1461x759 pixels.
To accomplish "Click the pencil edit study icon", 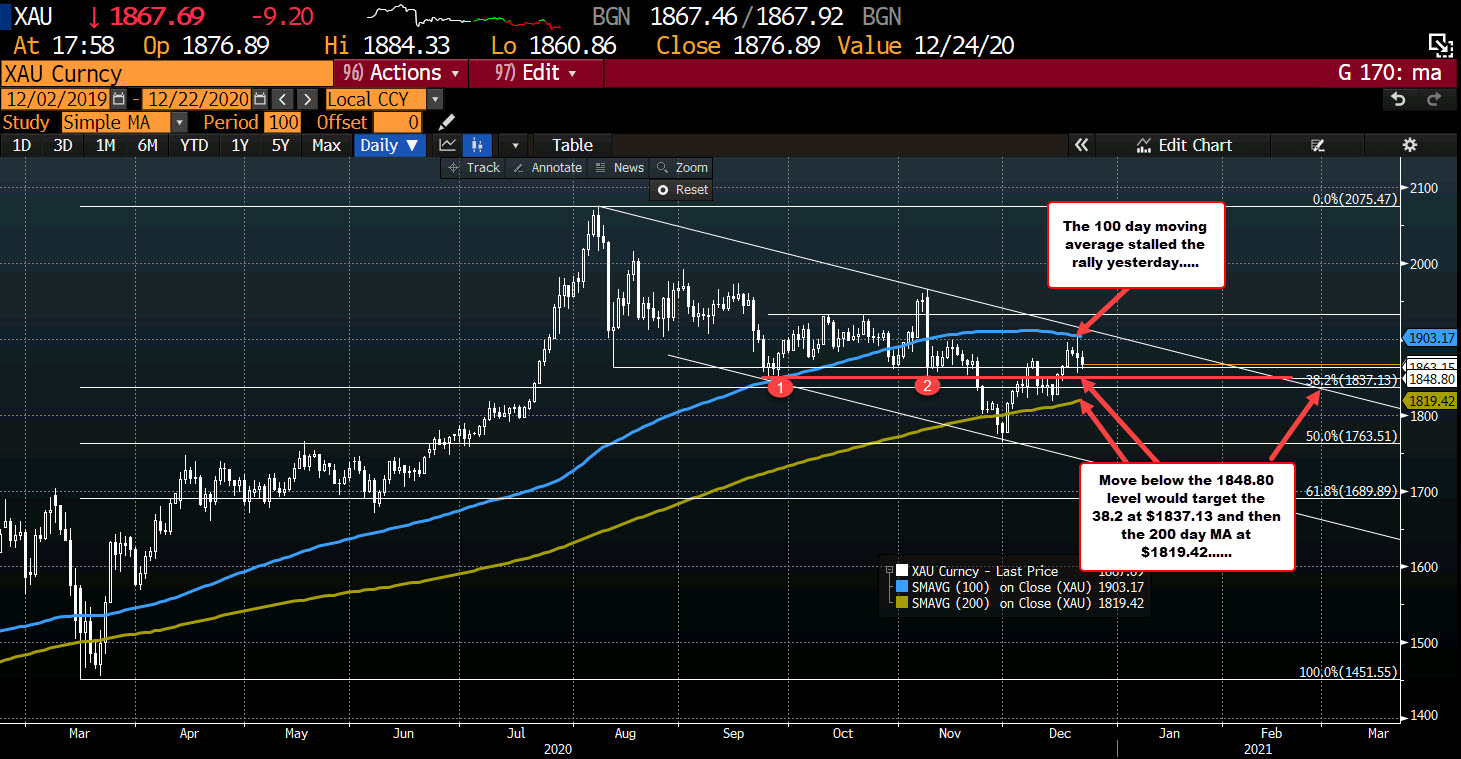I will pyautogui.click(x=446, y=122).
